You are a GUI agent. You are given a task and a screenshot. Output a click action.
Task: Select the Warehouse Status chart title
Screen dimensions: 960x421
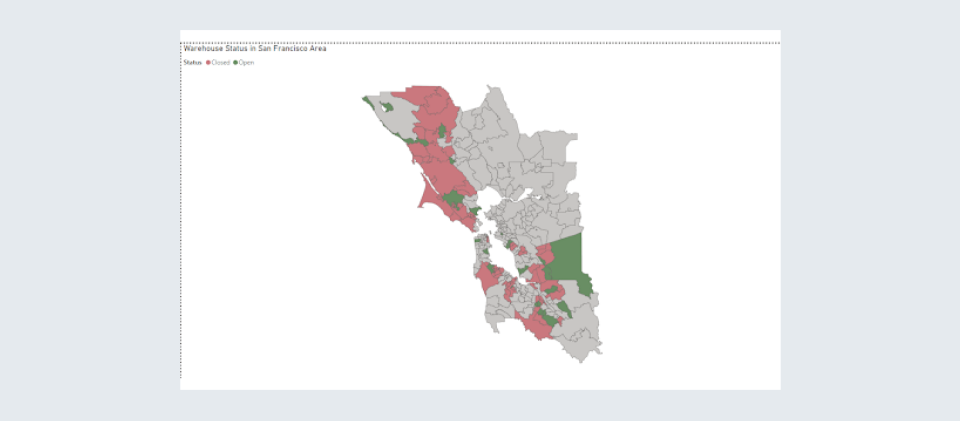tap(254, 48)
